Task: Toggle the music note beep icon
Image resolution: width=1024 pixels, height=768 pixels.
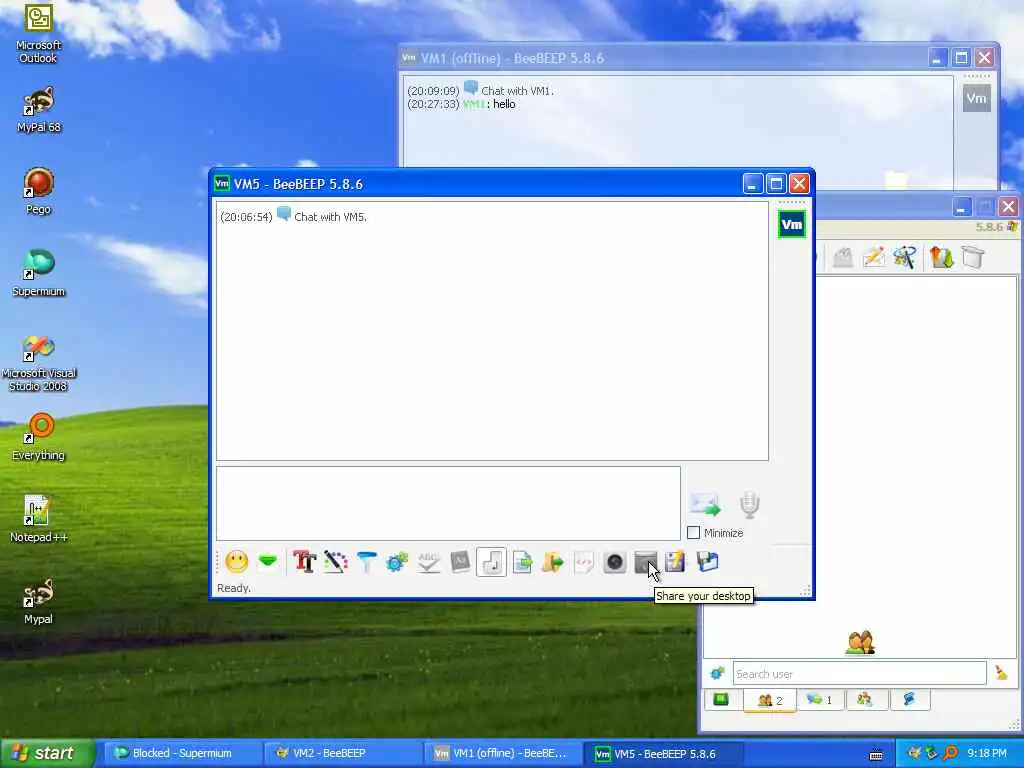Action: click(x=491, y=562)
